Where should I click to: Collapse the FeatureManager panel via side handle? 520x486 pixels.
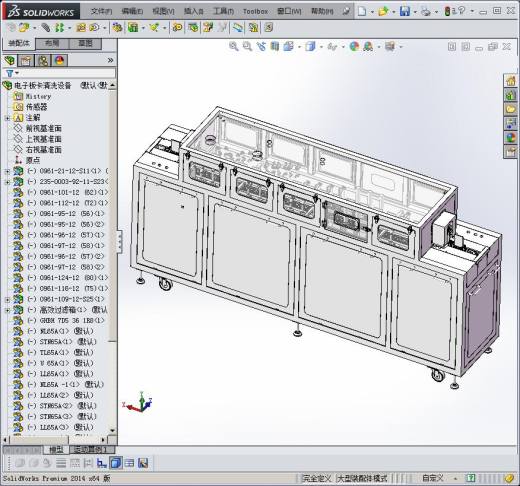pyautogui.click(x=120, y=241)
